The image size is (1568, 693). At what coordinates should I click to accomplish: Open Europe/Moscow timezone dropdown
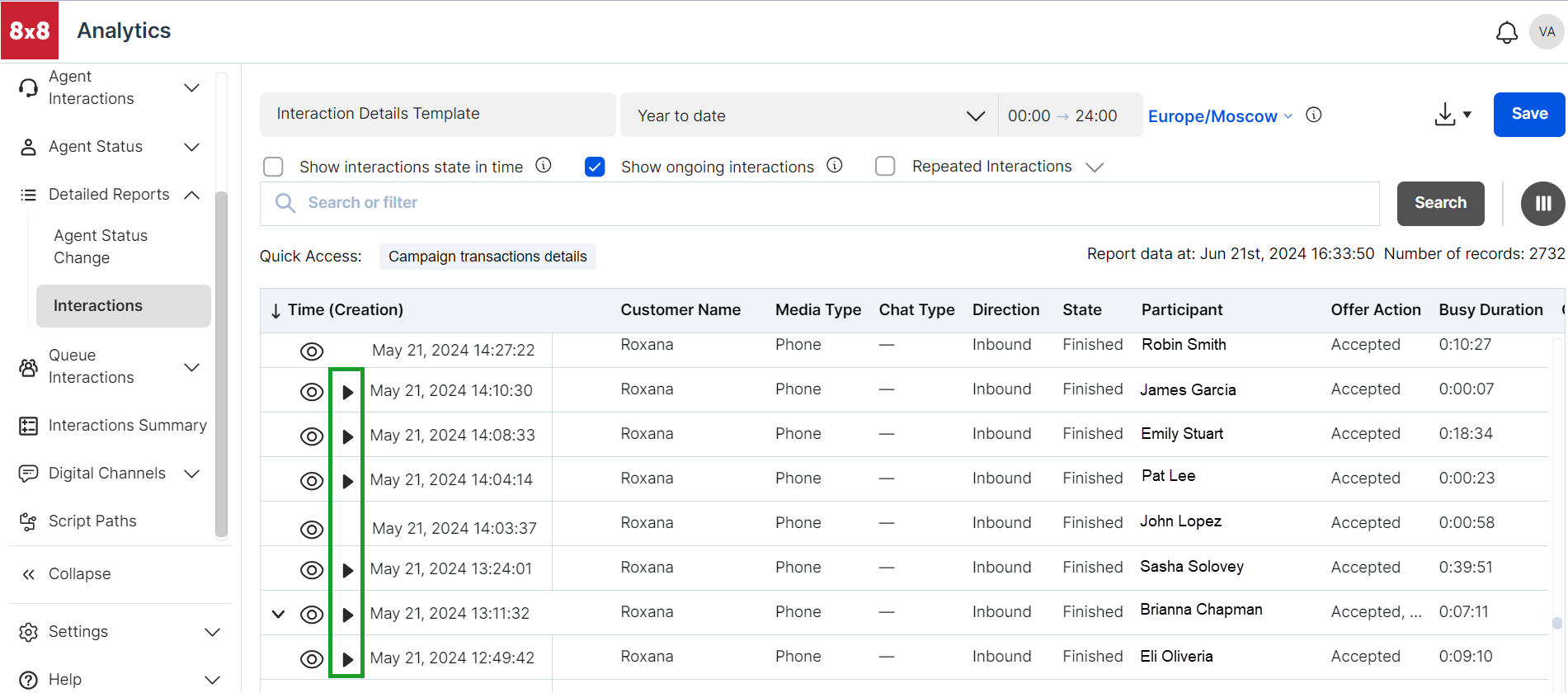[1220, 116]
